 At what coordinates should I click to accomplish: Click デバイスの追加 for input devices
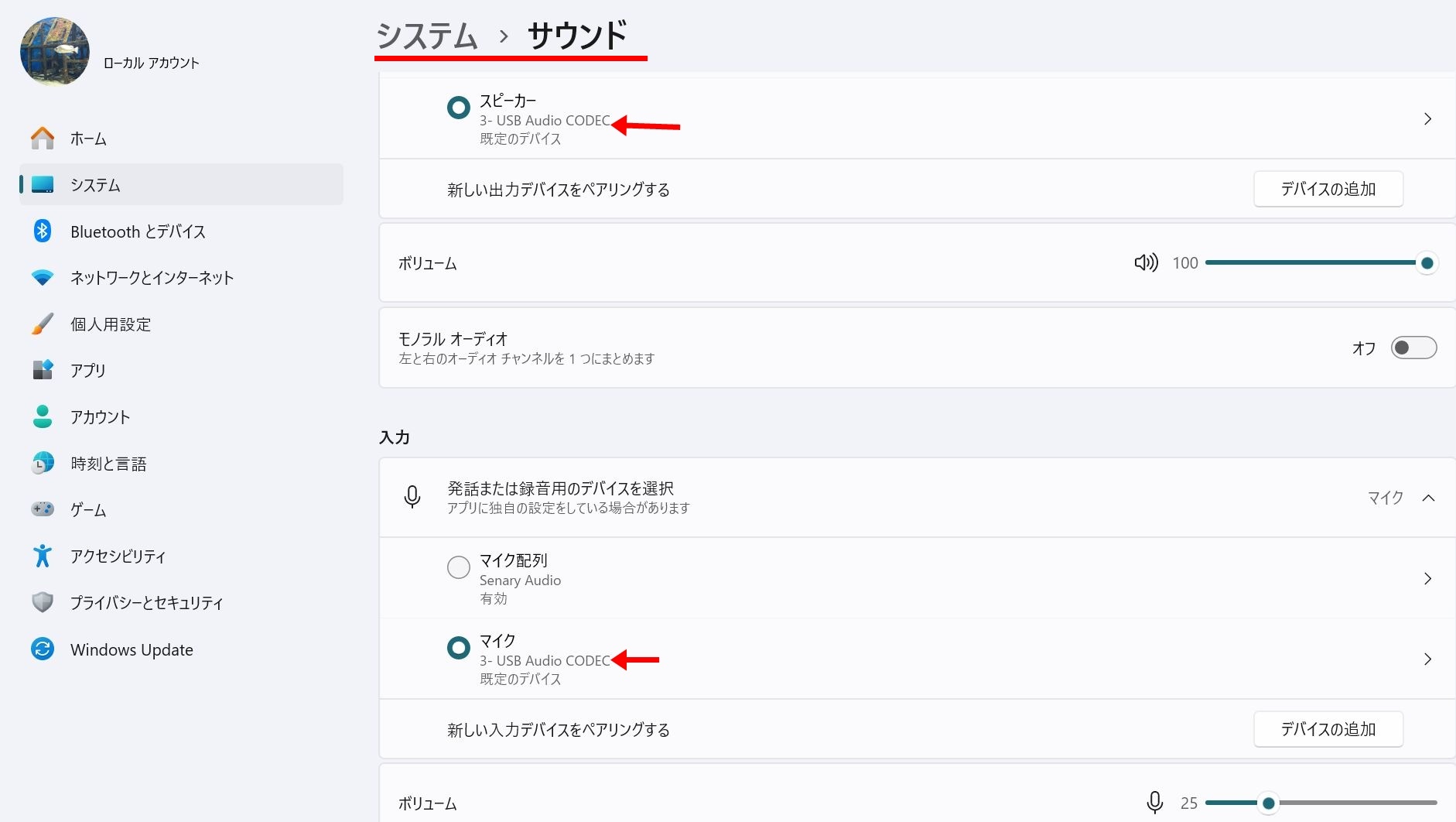[x=1328, y=729]
